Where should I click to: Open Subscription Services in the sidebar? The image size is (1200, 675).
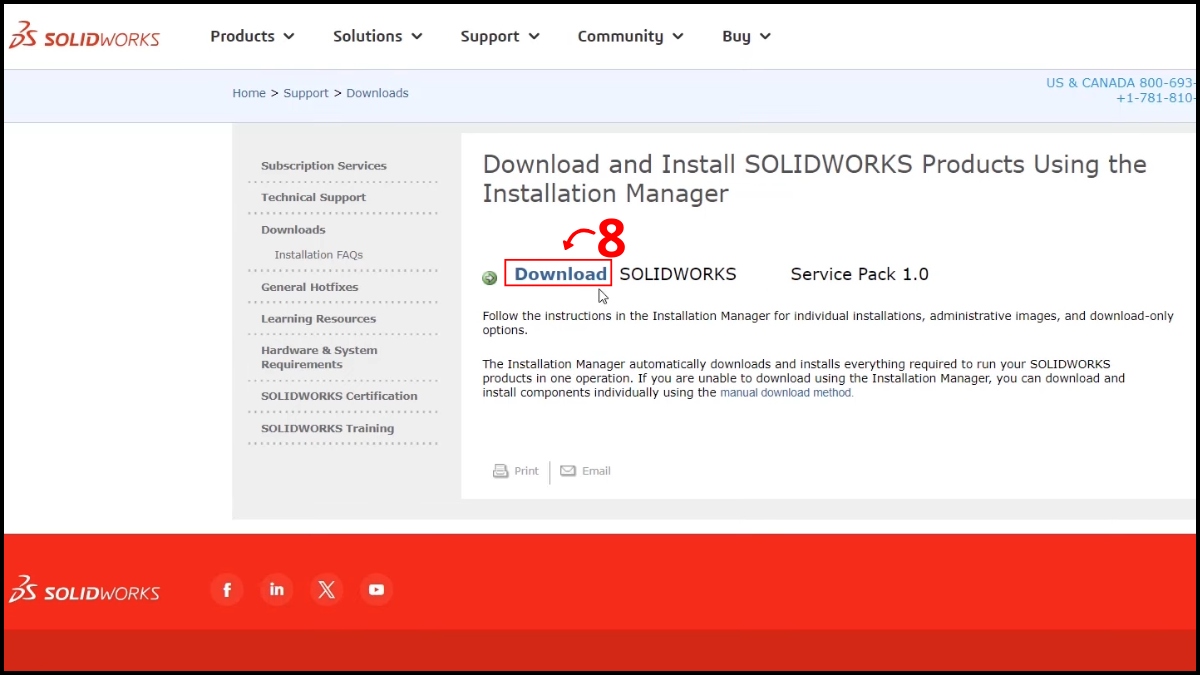(324, 166)
